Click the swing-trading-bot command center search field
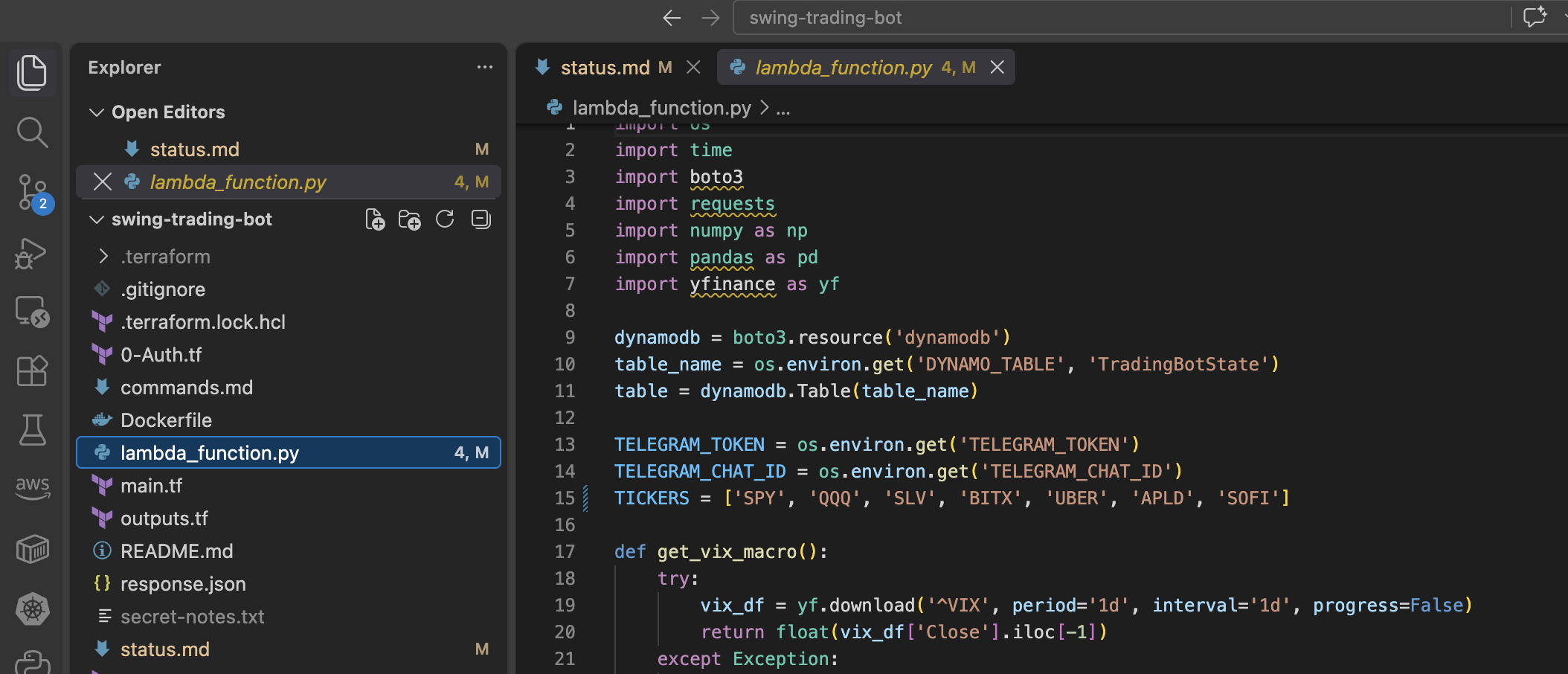1568x674 pixels. click(1122, 18)
